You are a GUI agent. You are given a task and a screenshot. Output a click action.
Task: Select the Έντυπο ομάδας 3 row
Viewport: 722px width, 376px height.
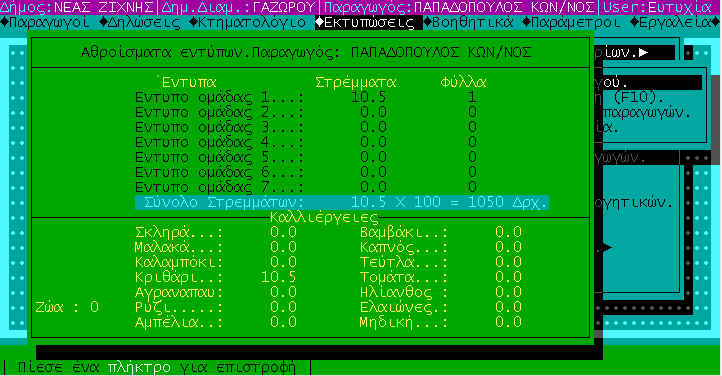click(306, 127)
